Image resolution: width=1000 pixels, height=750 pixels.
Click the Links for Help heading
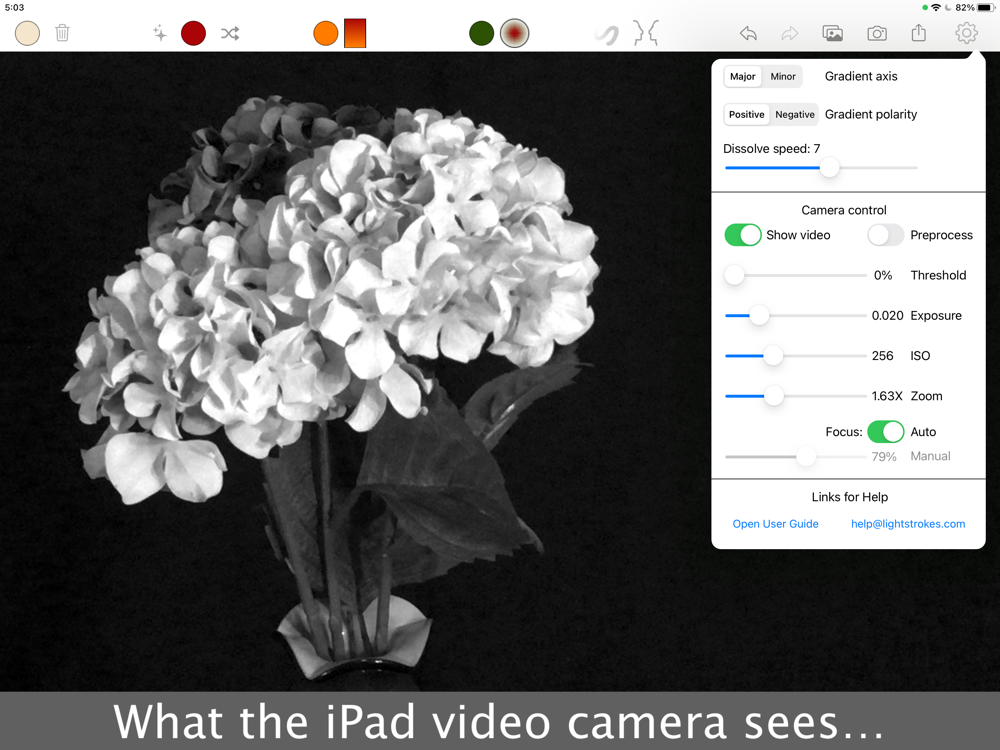(849, 497)
